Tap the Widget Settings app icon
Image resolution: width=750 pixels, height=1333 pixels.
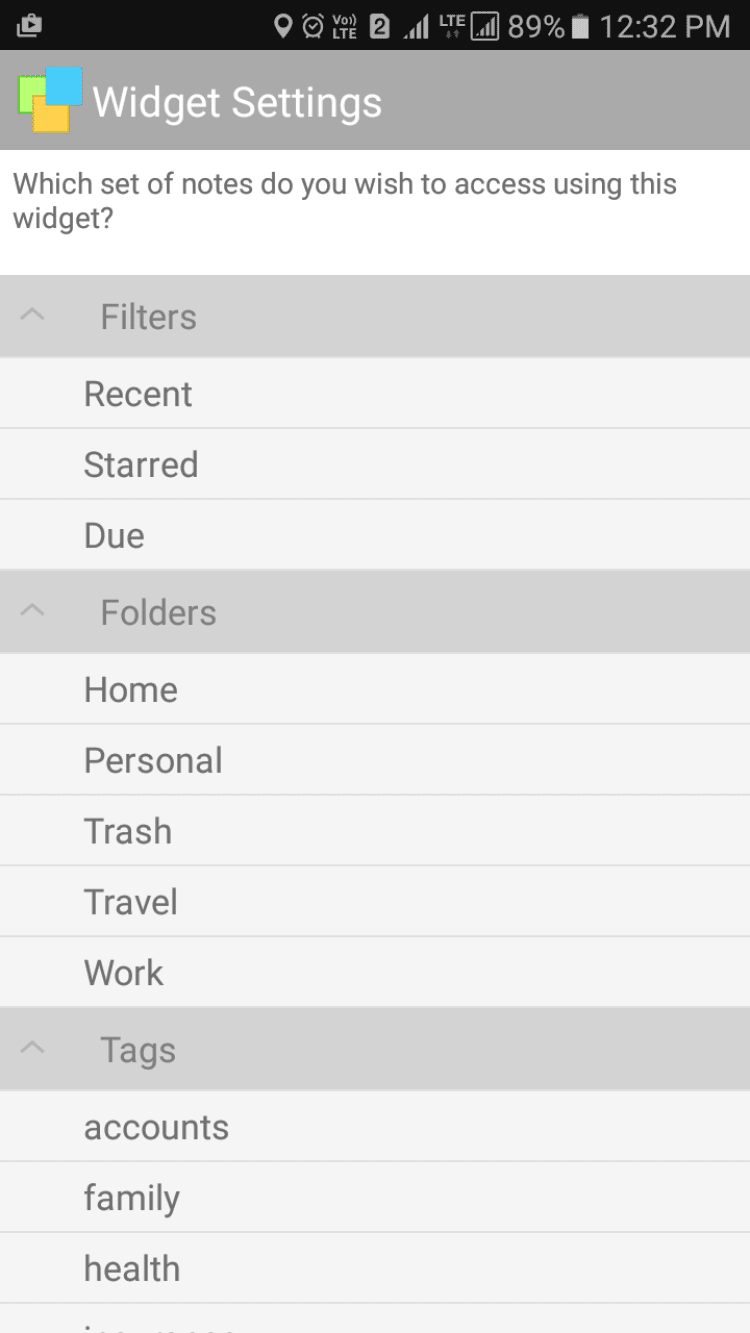pyautogui.click(x=49, y=100)
